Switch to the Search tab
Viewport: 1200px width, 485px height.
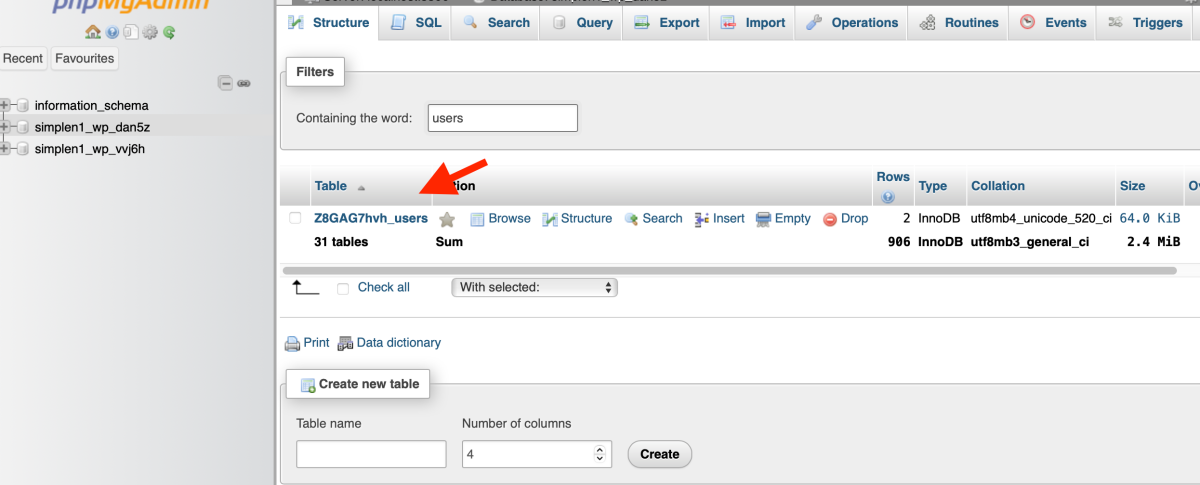point(496,22)
